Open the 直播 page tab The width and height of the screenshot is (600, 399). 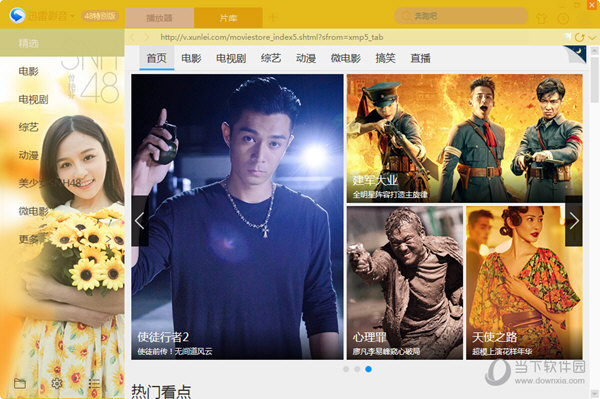420,58
